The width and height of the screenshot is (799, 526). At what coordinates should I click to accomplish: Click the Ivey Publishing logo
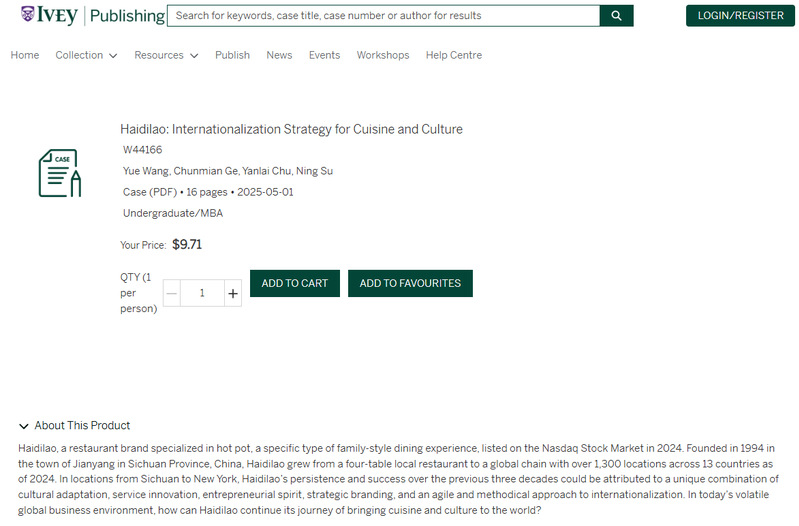pos(92,16)
